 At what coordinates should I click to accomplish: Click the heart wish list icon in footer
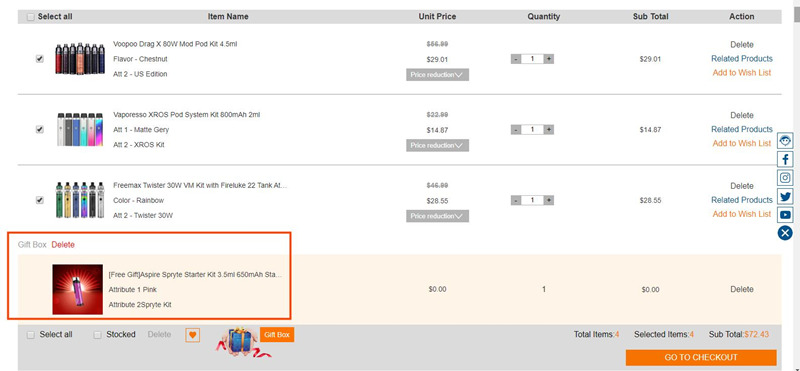click(x=192, y=335)
